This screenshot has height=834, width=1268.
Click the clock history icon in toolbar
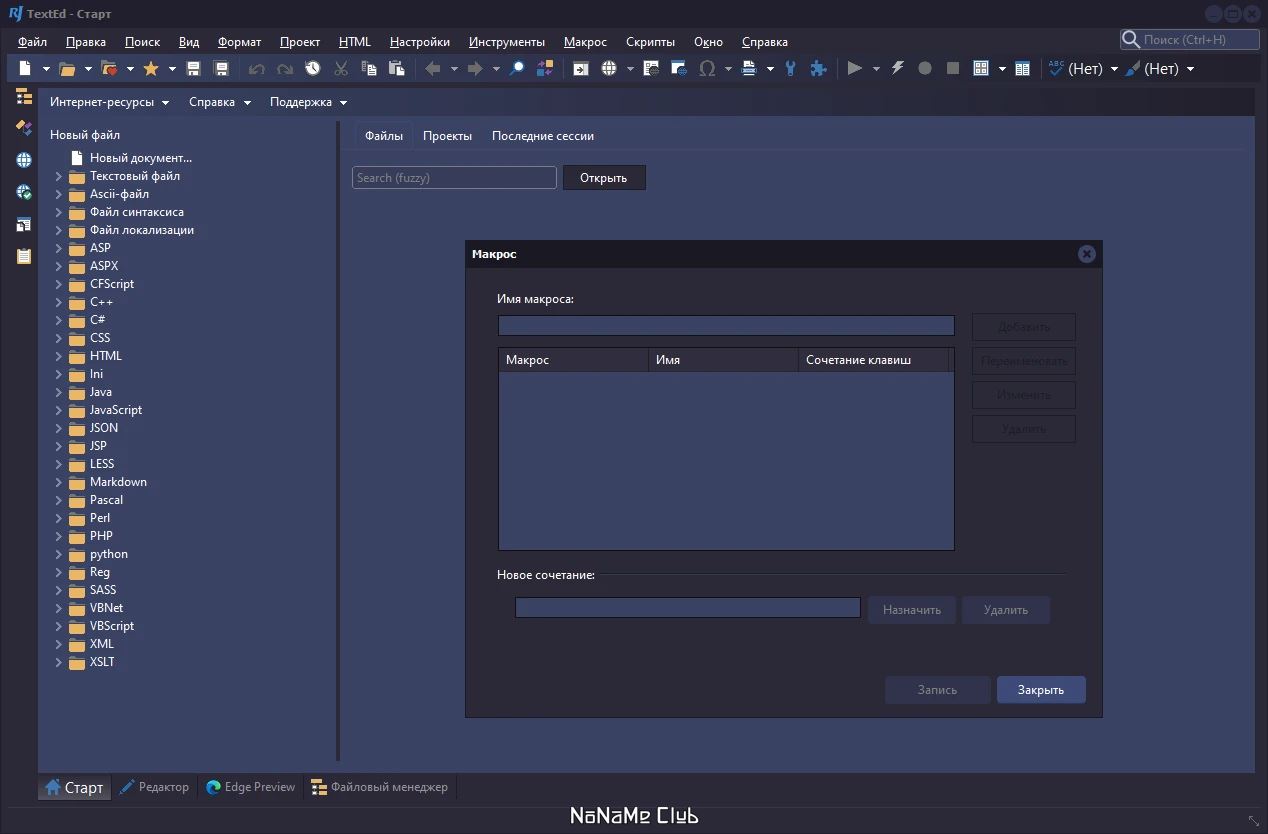(x=313, y=68)
